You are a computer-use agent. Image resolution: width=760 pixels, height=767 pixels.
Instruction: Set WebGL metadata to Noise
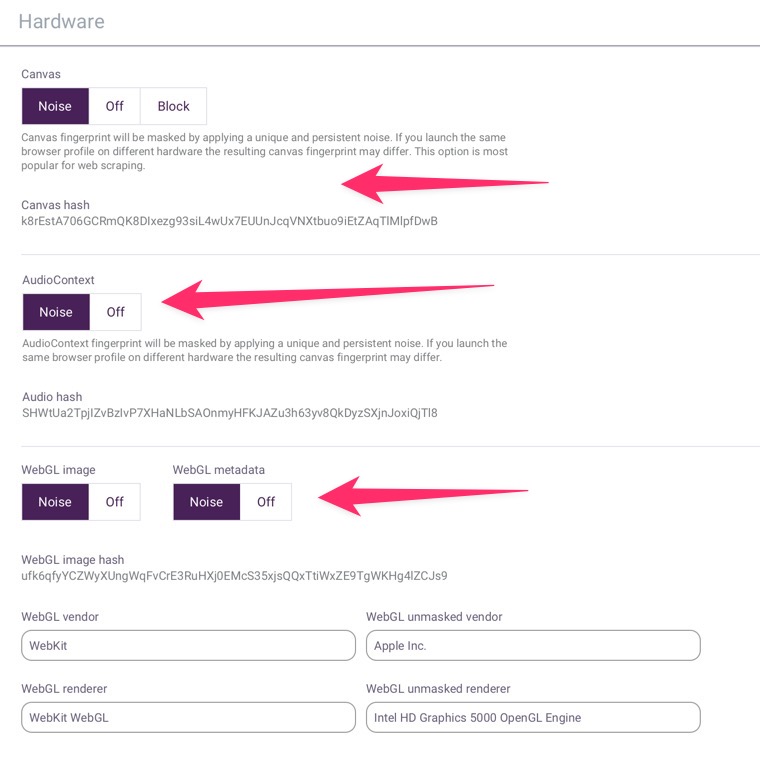point(206,502)
